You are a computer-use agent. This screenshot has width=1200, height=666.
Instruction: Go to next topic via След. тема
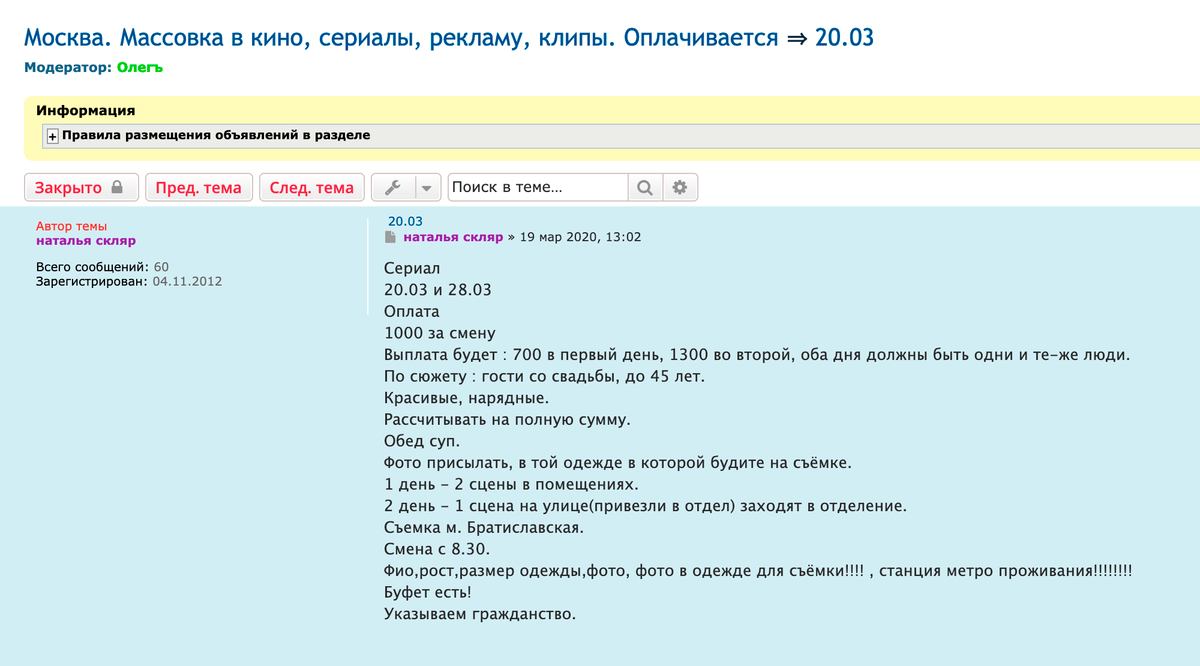point(311,187)
